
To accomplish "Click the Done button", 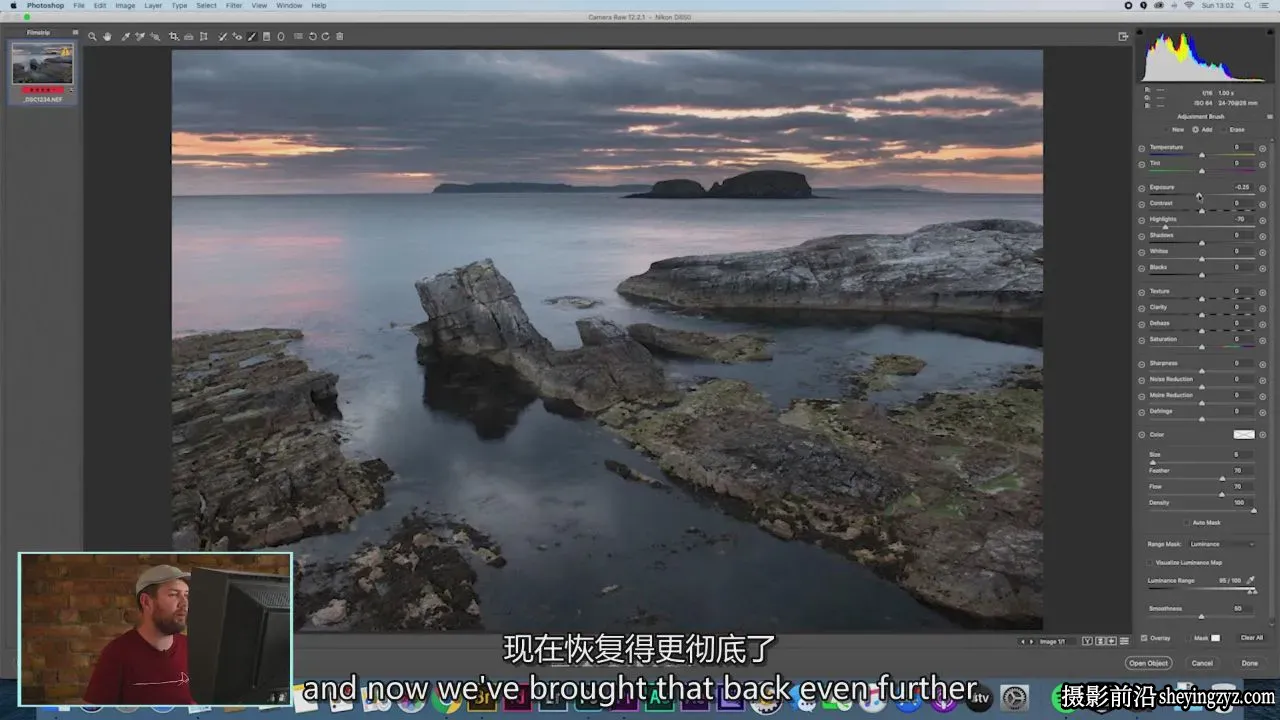I will (1250, 663).
